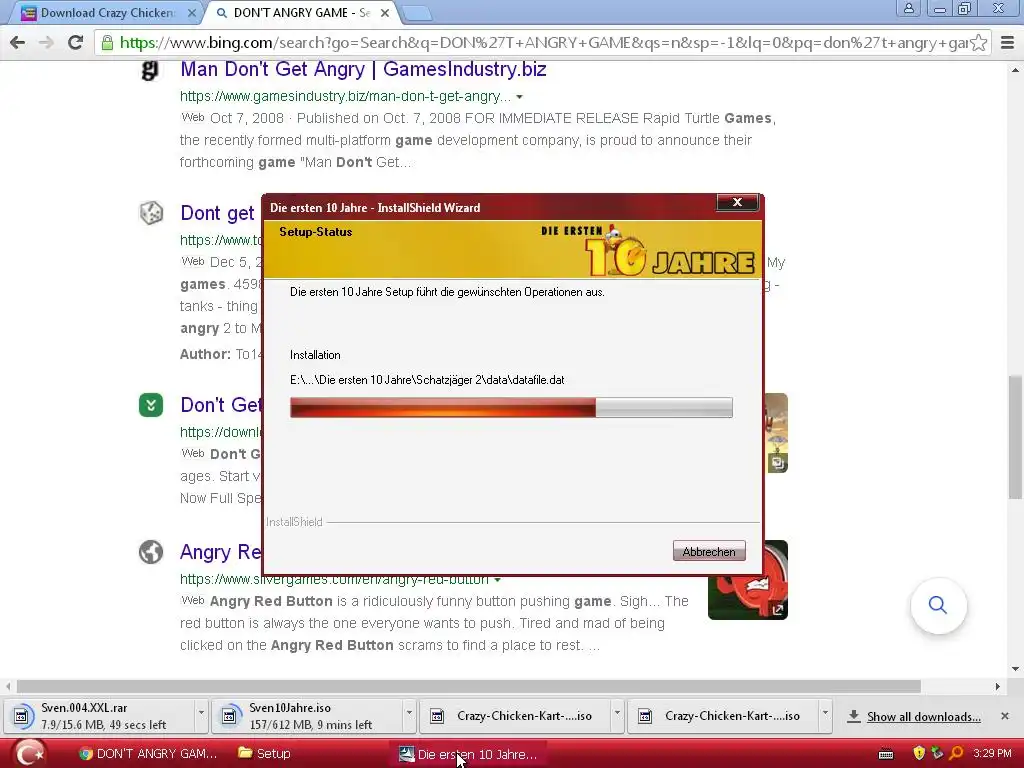Click the datafile.dat installation path text
1024x768 pixels.
[427, 380]
